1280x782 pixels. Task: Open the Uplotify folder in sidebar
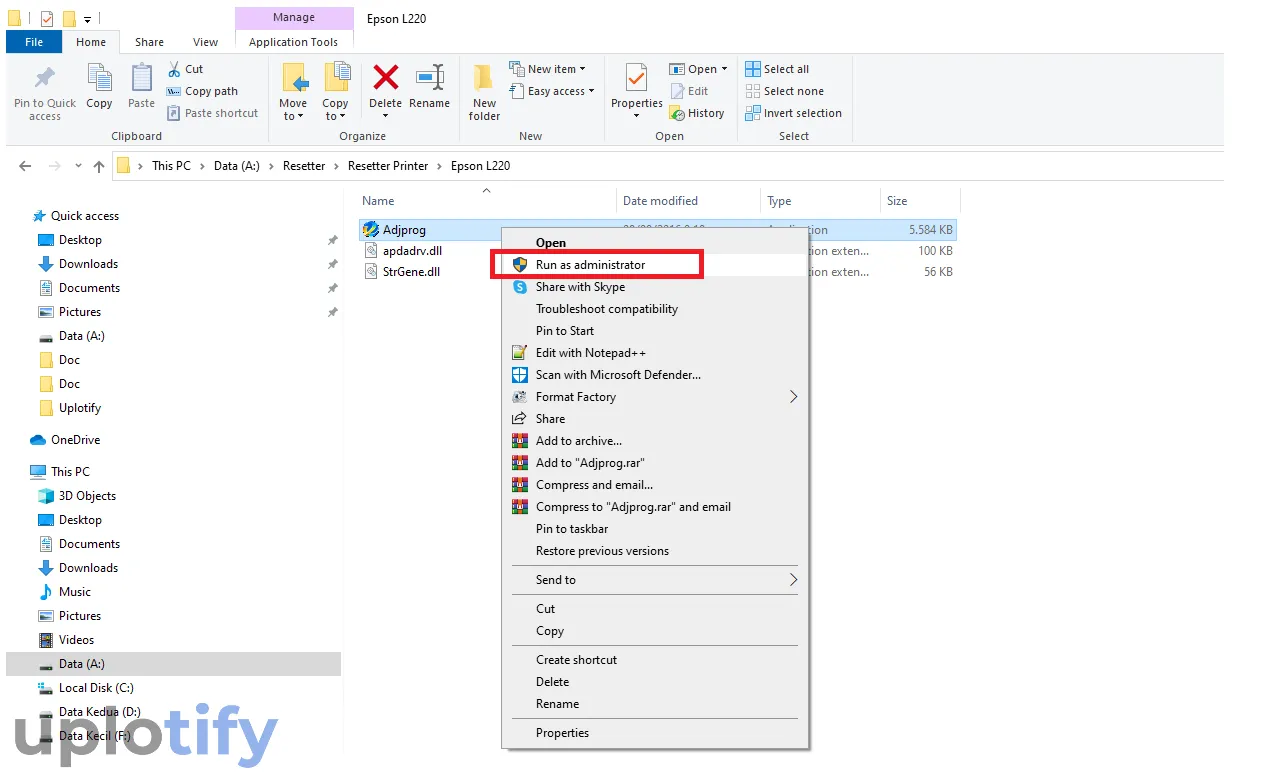pyautogui.click(x=79, y=408)
